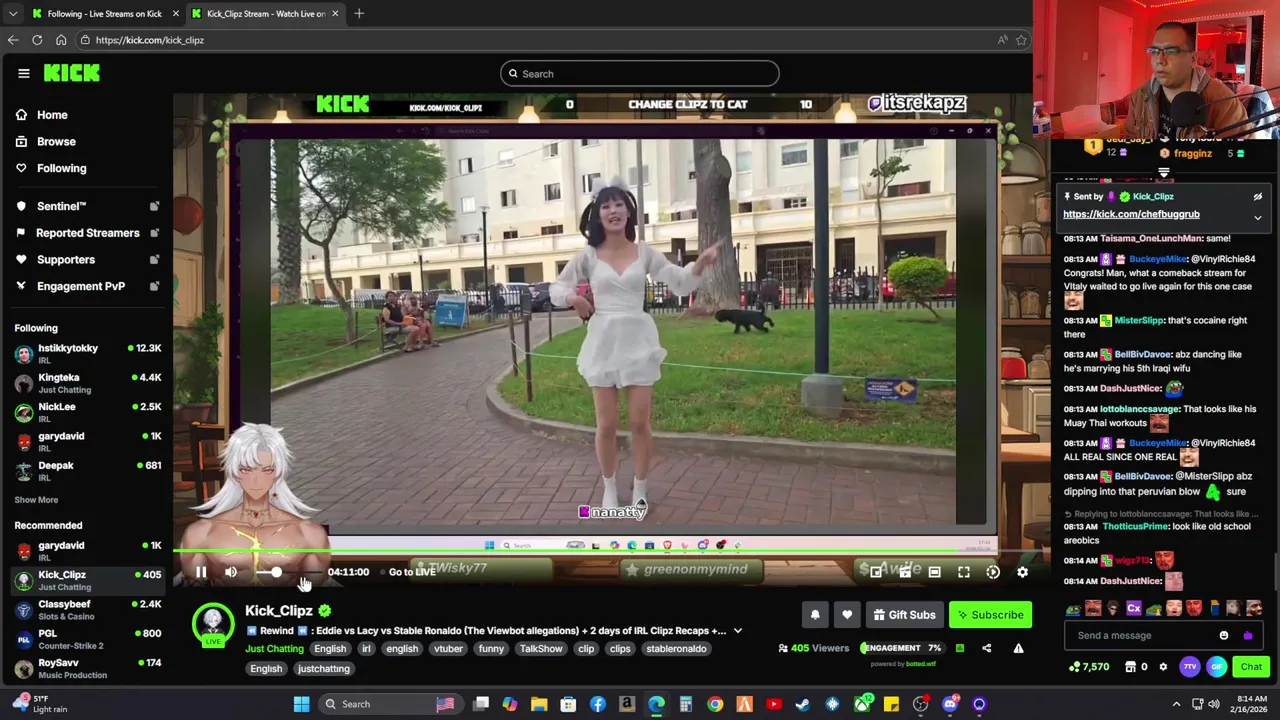Click the Kick search field
The image size is (1280, 720).
pos(640,73)
